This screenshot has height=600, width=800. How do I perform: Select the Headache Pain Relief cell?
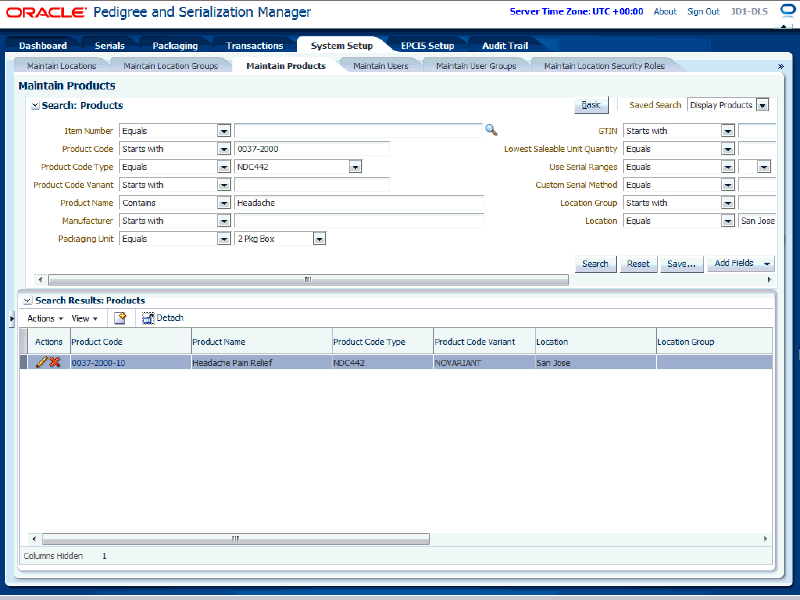(x=261, y=363)
